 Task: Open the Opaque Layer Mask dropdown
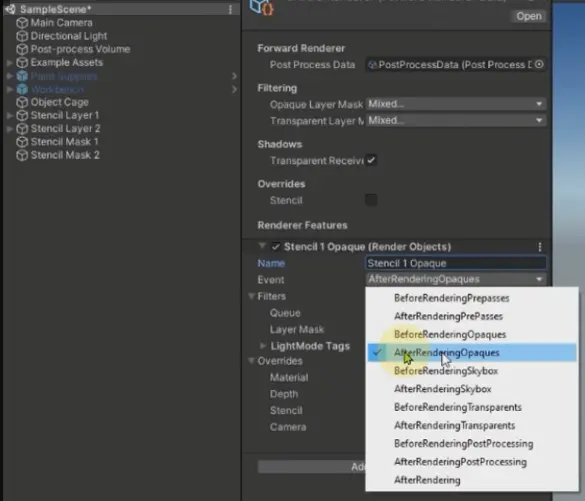(456, 104)
